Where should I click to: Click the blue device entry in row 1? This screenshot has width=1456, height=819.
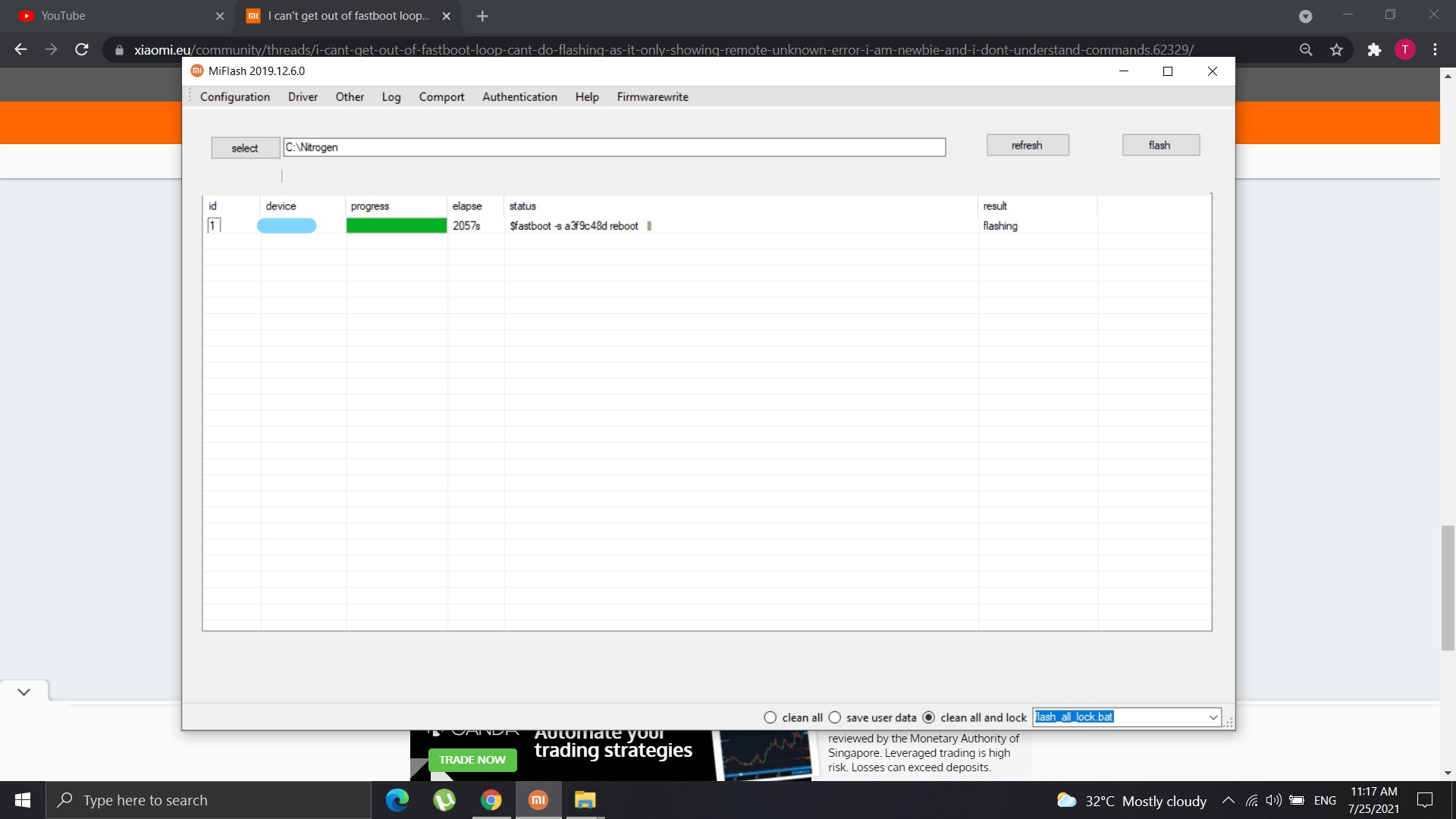tap(287, 225)
